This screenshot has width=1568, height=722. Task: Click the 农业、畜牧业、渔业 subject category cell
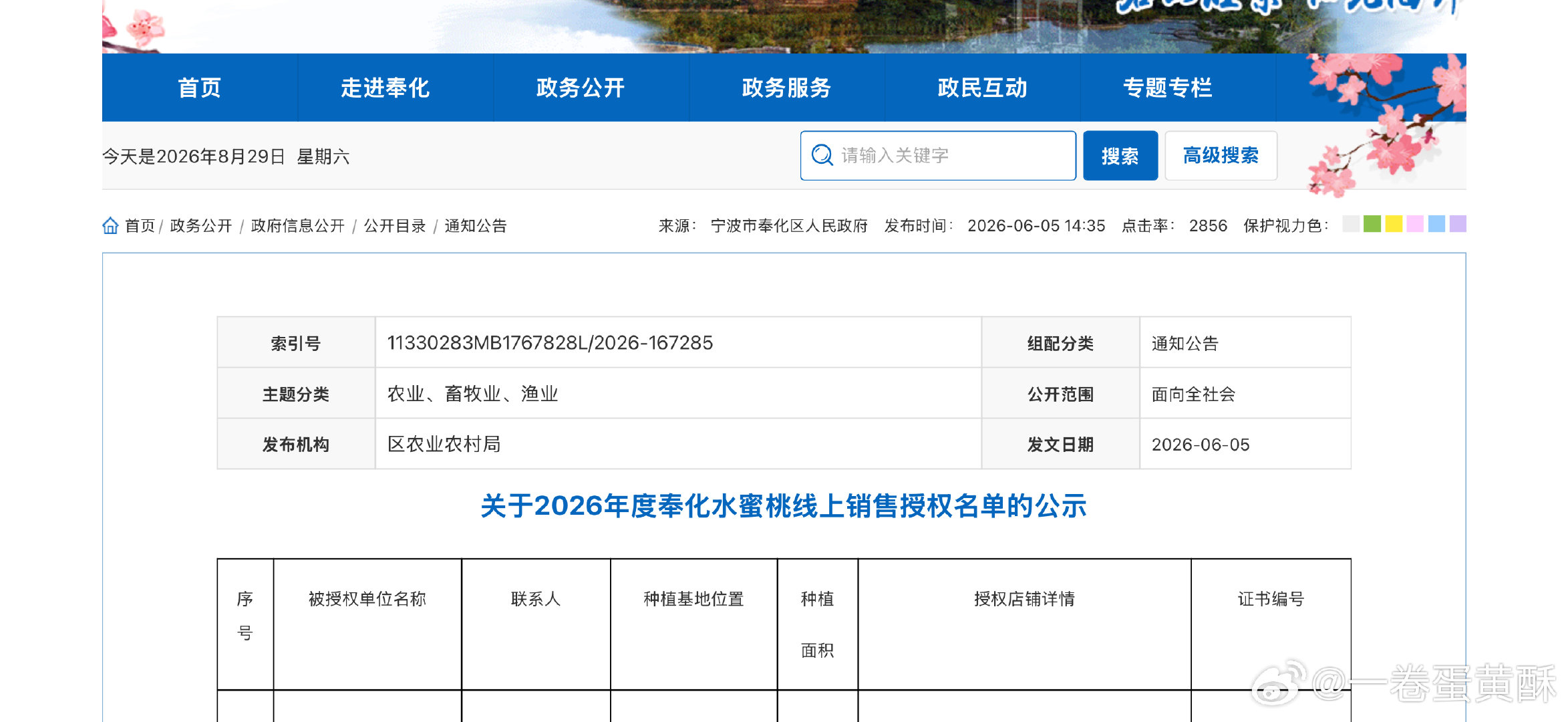tap(678, 394)
